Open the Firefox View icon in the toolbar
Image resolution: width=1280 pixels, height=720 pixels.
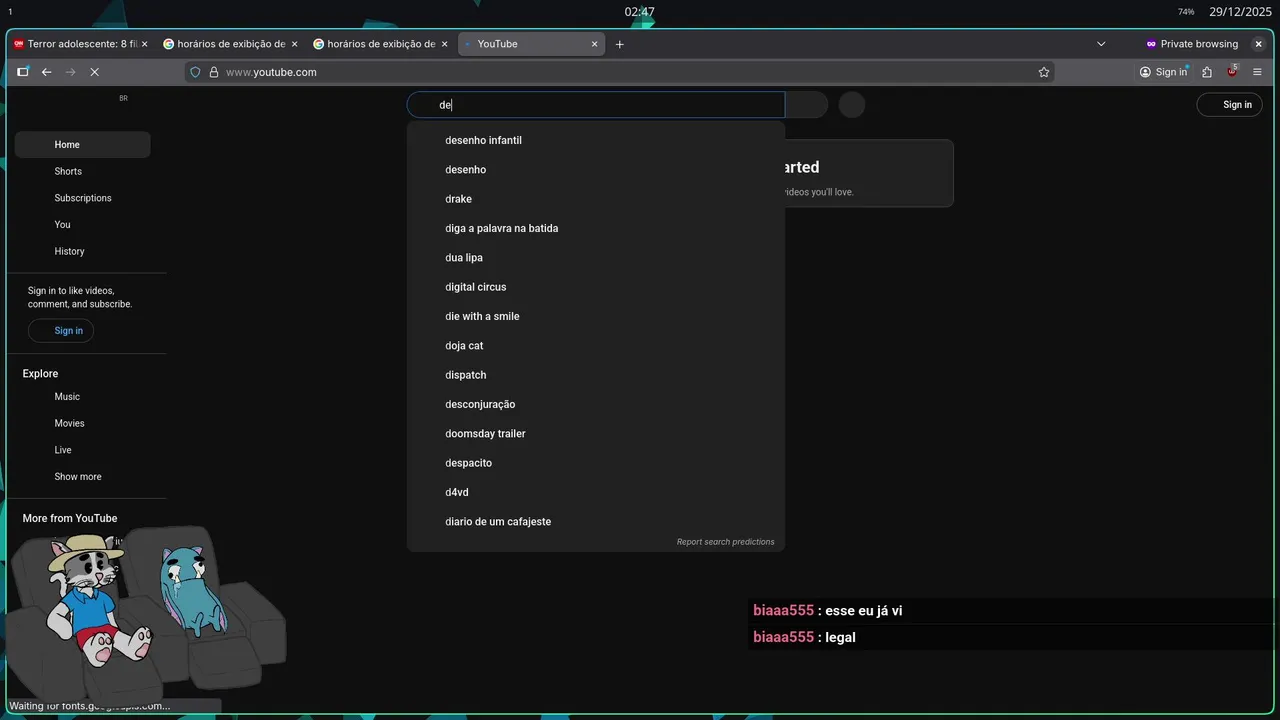click(22, 72)
